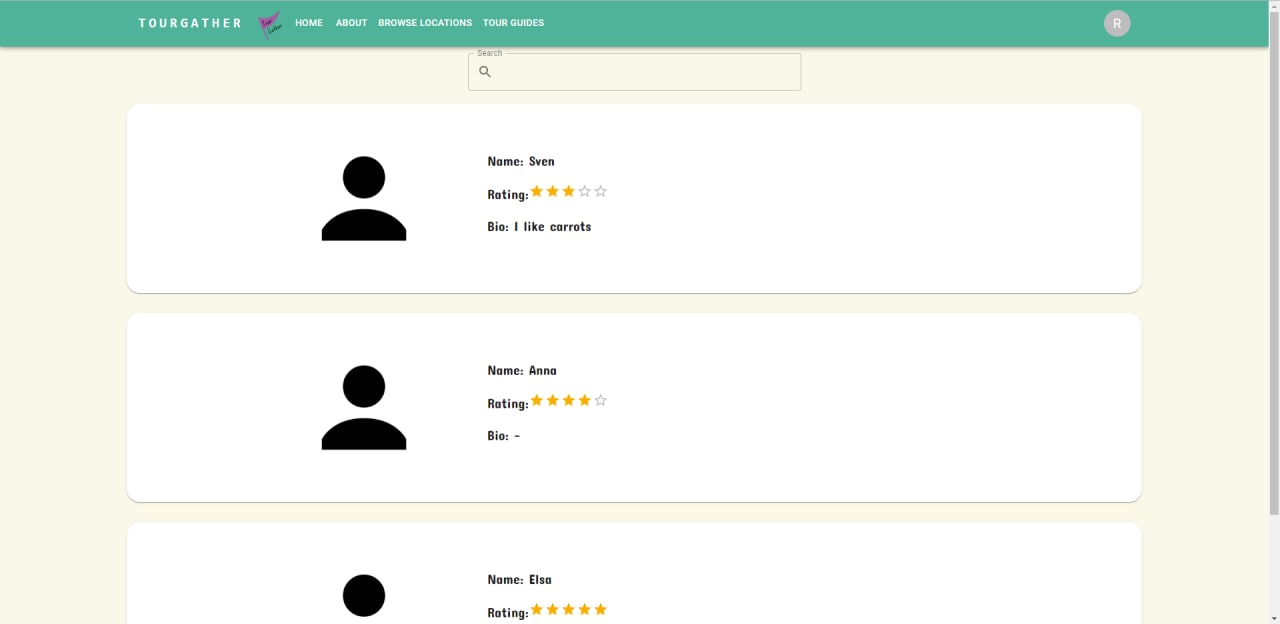Screen dimensions: 1280x624
Task: Click the TourGather logo icon in navbar
Action: [270, 25]
